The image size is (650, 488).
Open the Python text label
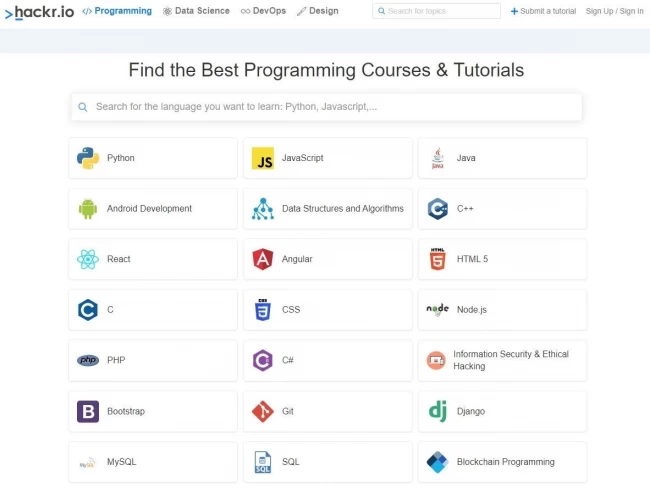121,158
